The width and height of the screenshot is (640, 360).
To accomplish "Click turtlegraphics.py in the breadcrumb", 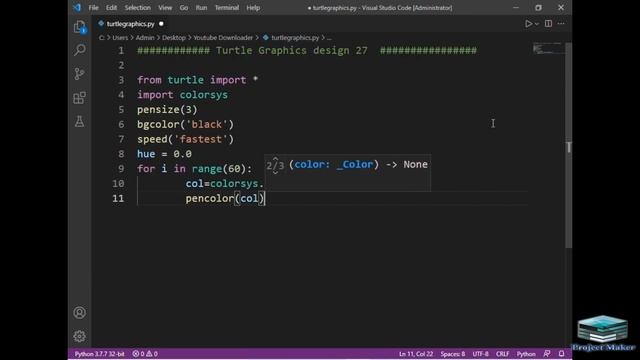I will point(295,38).
